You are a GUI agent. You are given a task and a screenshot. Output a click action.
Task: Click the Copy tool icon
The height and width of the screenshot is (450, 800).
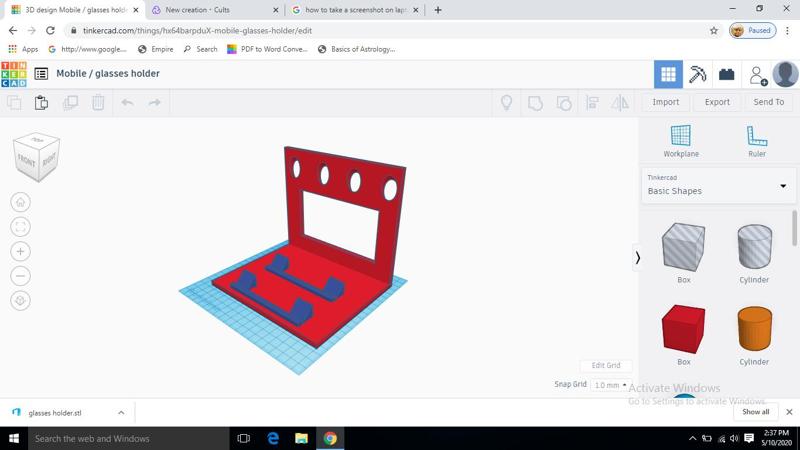(14, 103)
